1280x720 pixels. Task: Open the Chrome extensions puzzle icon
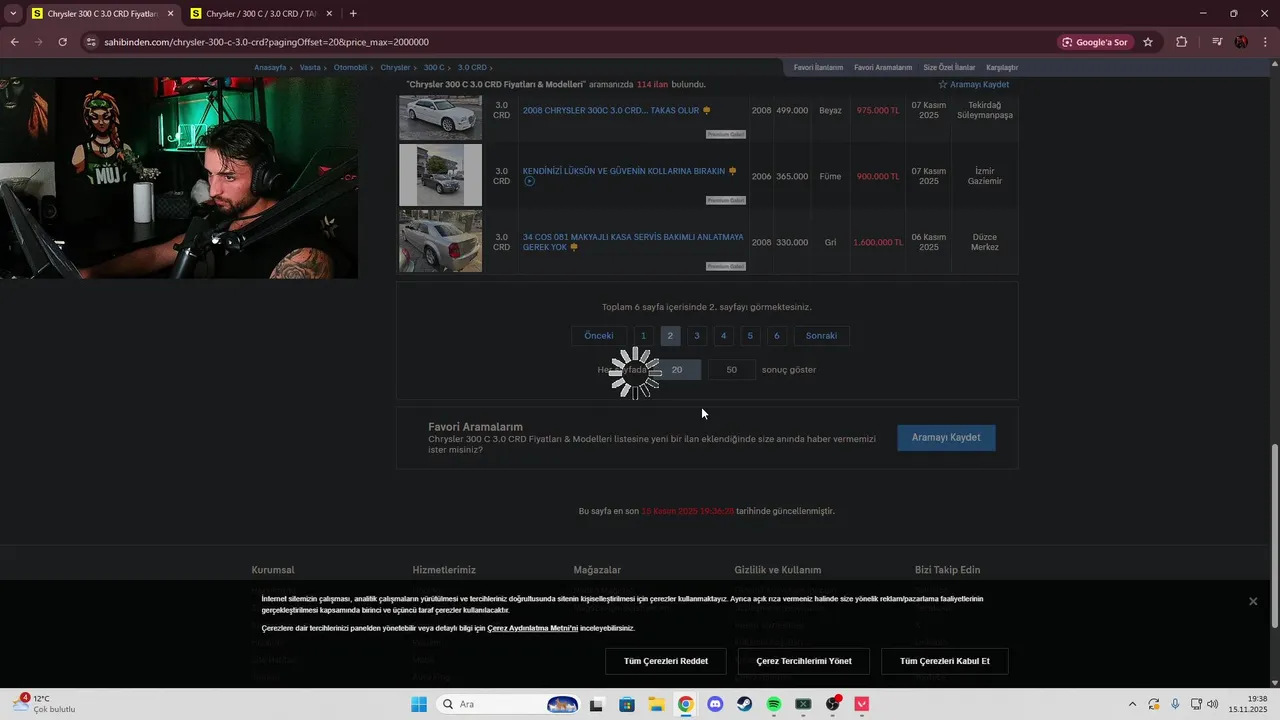click(1181, 42)
